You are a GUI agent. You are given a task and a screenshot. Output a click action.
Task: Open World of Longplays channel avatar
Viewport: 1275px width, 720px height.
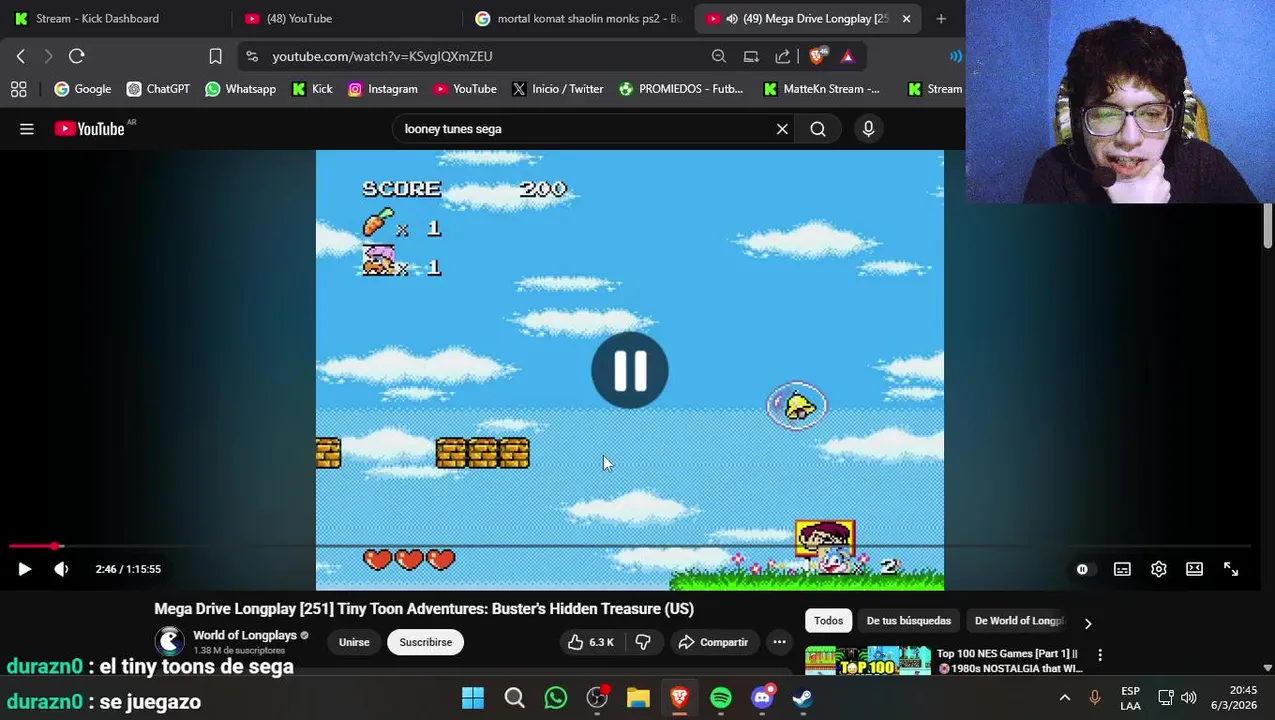(170, 641)
